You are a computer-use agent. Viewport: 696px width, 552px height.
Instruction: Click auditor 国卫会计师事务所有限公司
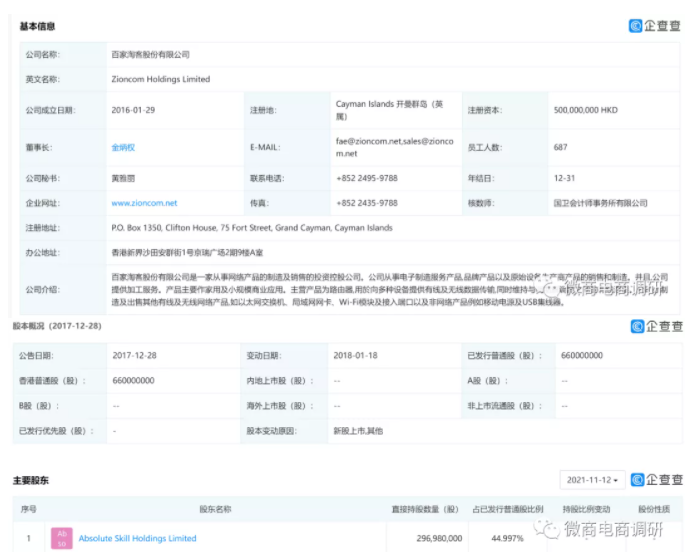600,203
